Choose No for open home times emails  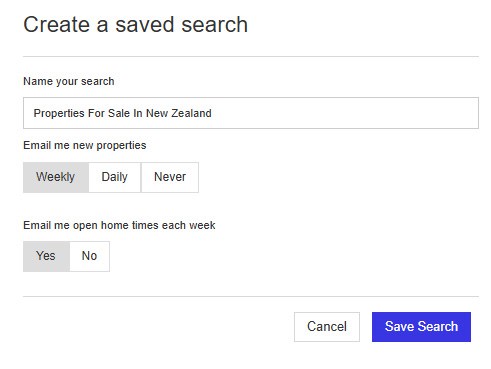(x=89, y=256)
